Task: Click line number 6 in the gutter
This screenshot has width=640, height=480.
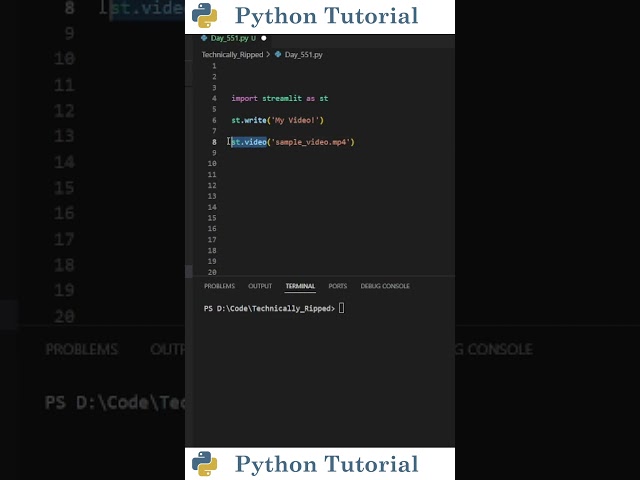Action: (x=214, y=120)
